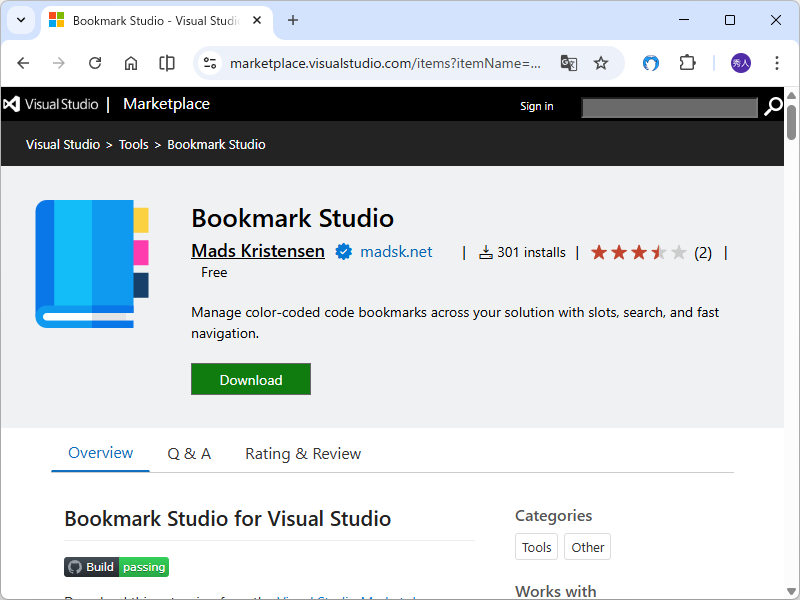Image resolution: width=800 pixels, height=600 pixels.
Task: Open the Google Translate icon in address bar
Action: (569, 62)
